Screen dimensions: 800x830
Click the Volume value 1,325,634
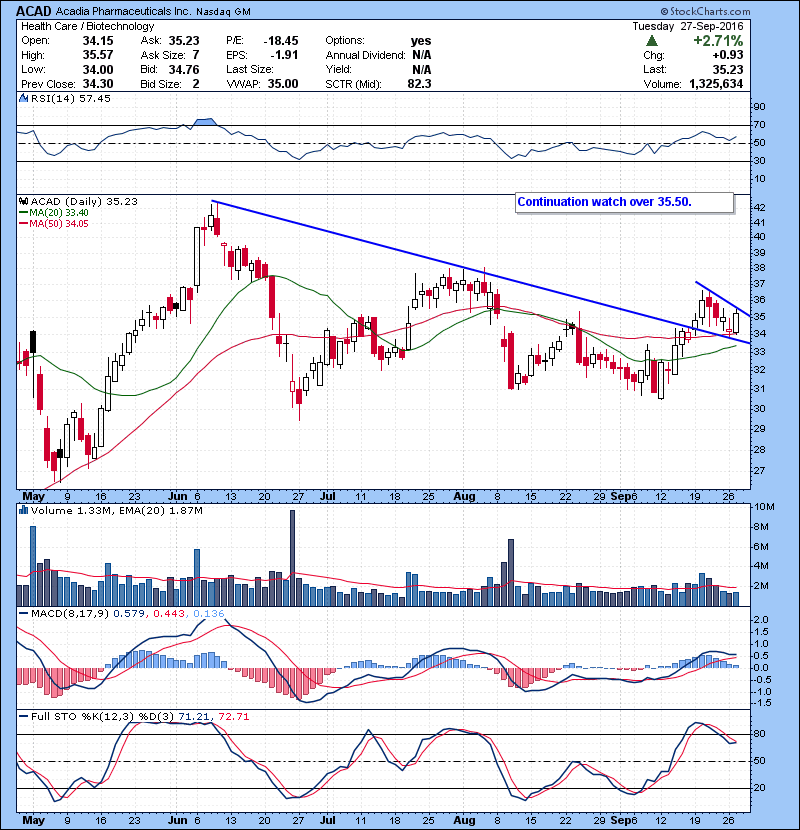[x=716, y=84]
